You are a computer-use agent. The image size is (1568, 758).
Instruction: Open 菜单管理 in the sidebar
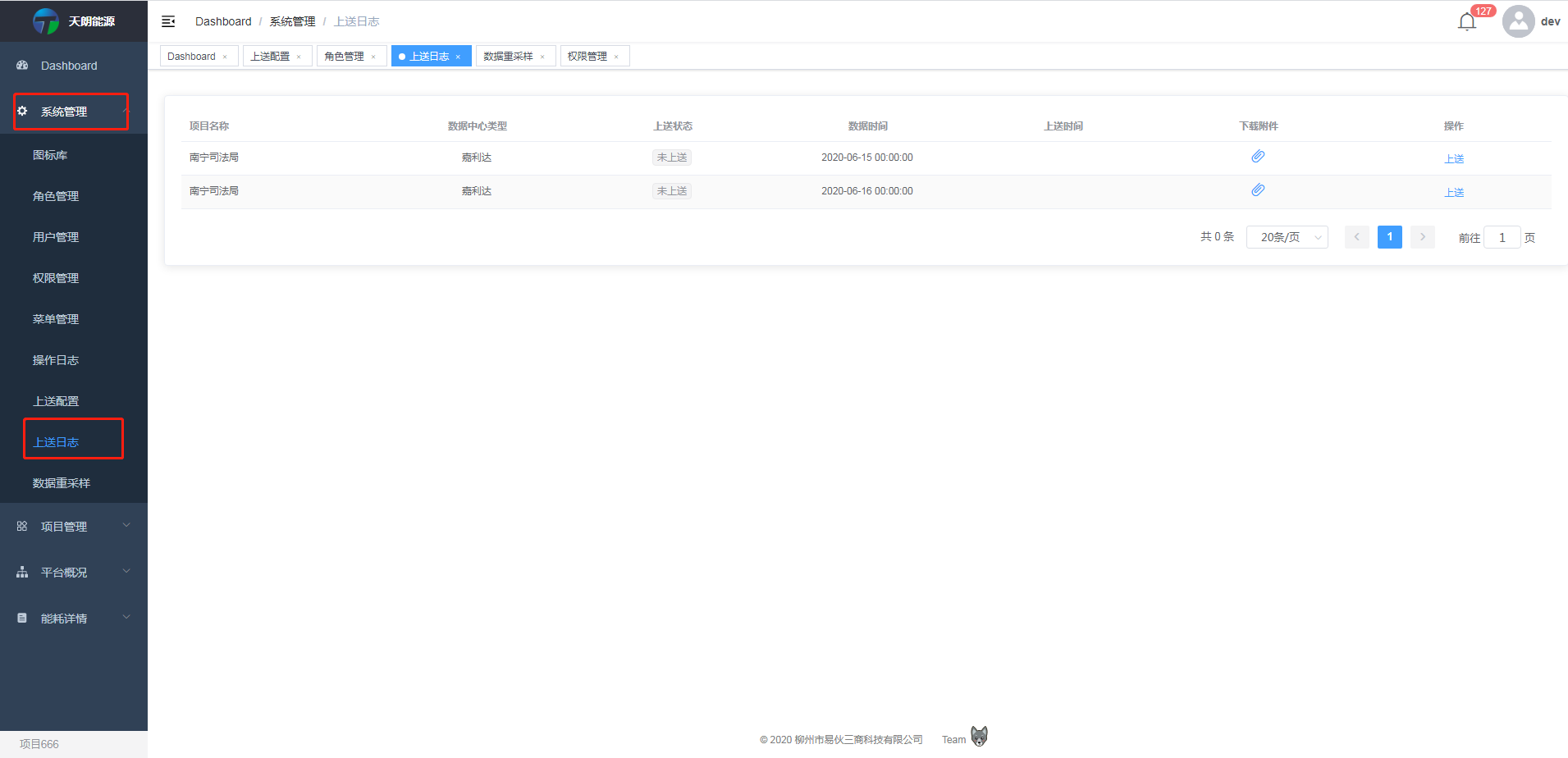click(x=74, y=319)
